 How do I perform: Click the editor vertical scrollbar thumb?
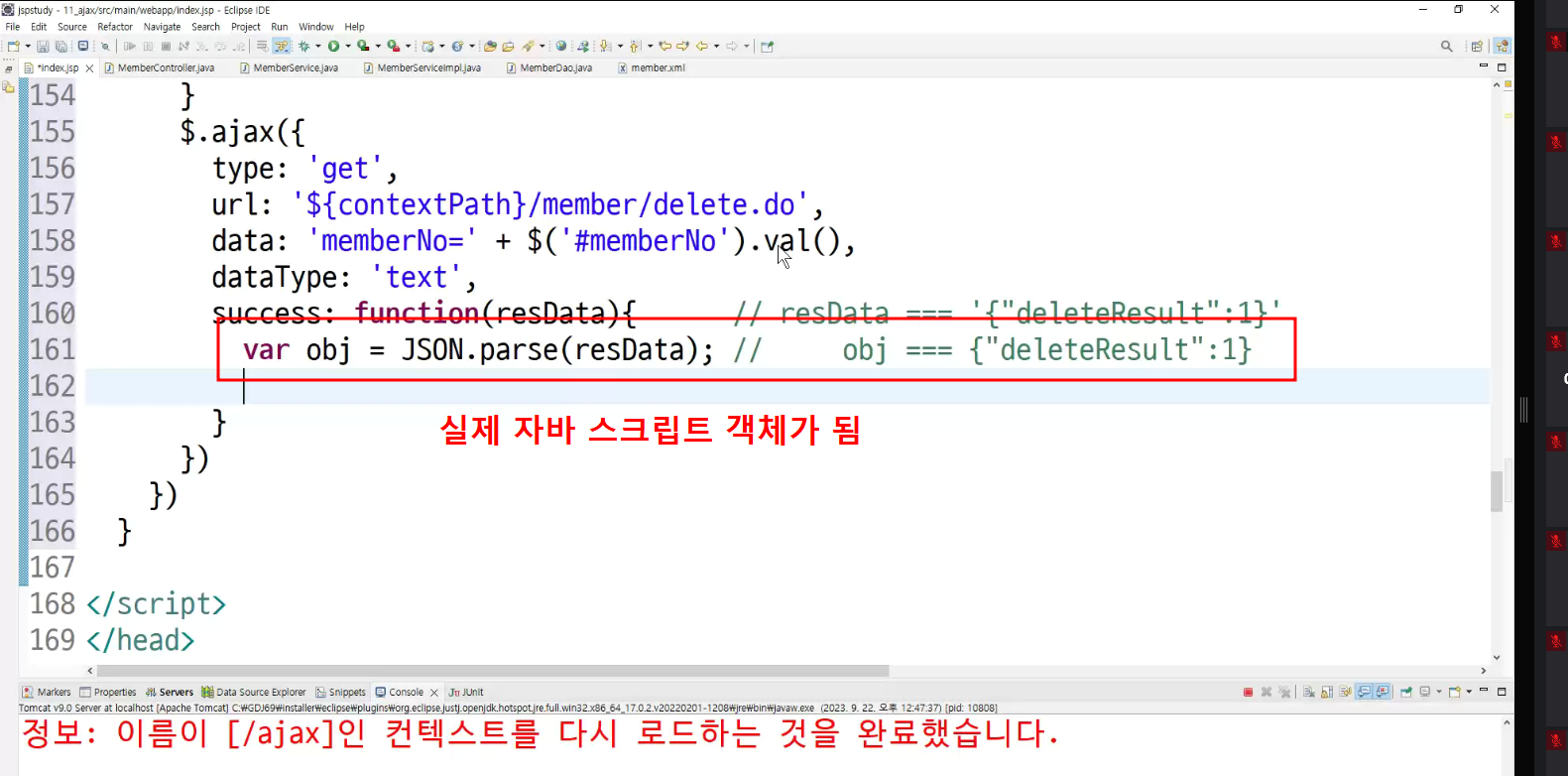(x=1497, y=491)
